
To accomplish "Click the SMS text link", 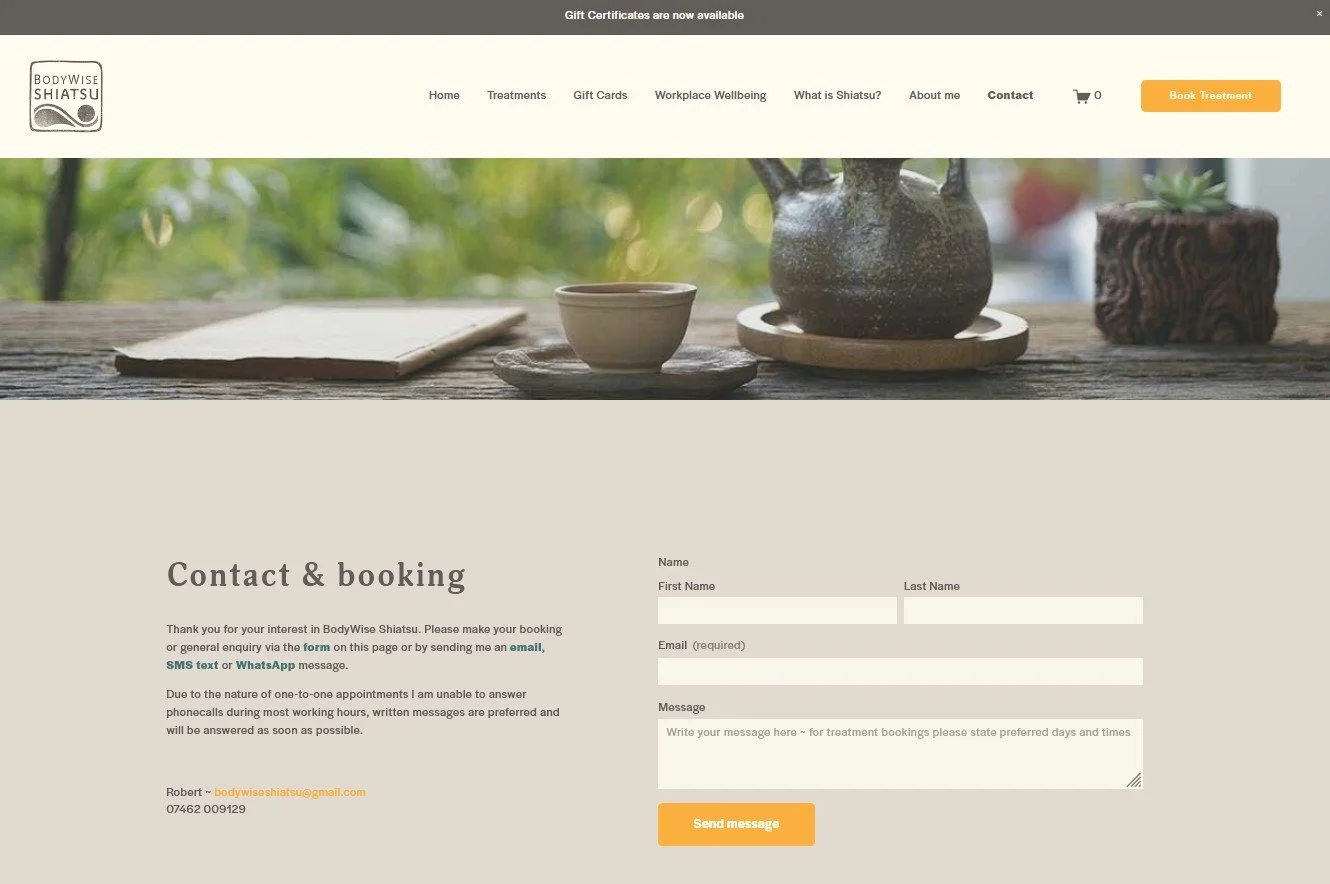I will point(192,666).
